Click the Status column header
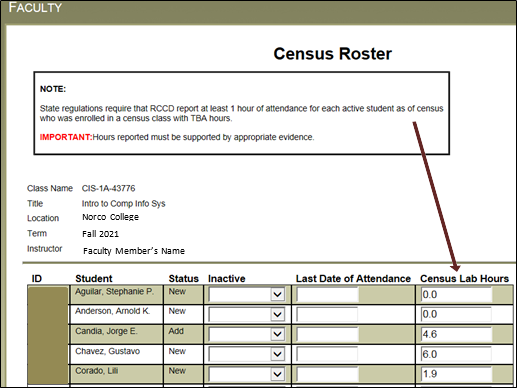 tap(183, 278)
